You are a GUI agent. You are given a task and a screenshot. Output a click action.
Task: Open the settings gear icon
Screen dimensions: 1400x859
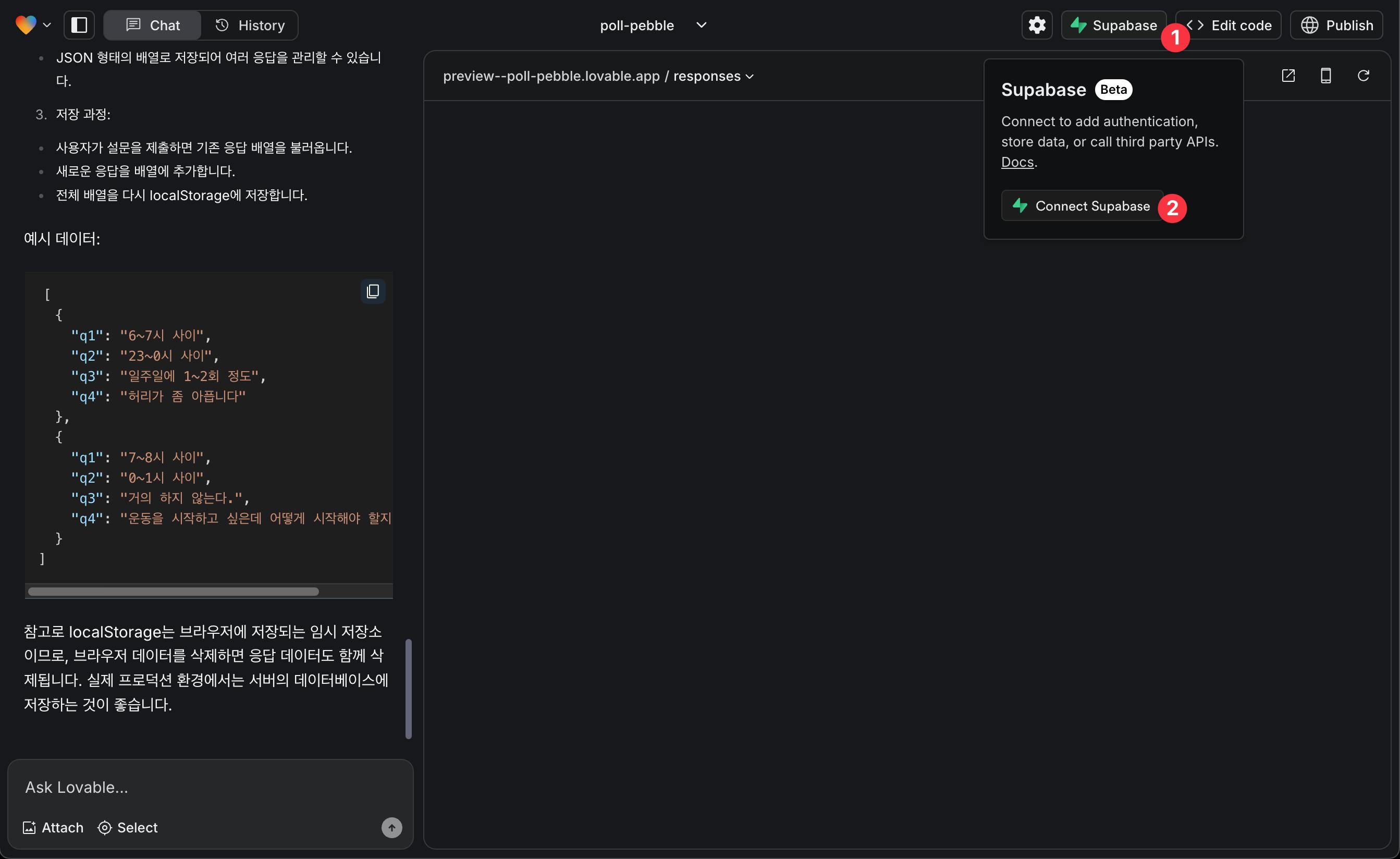[1036, 25]
